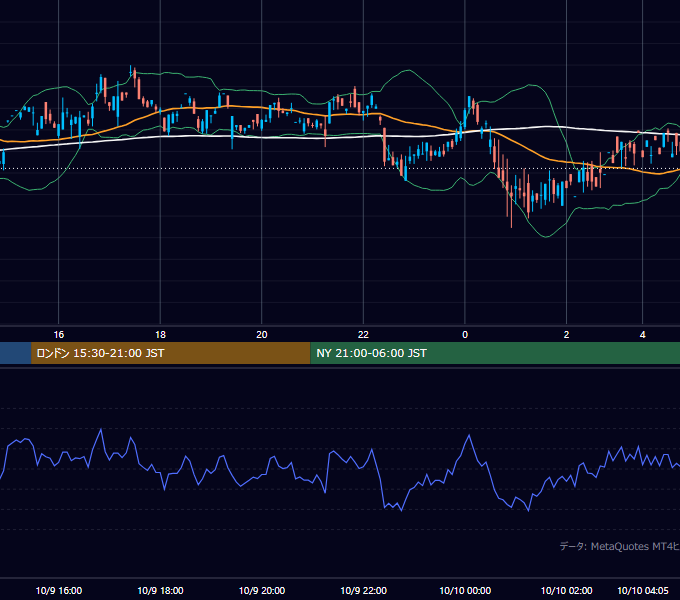680x600 pixels.
Task: Click the NY 21:00-06:00 JST session bar
Action: pyautogui.click(x=495, y=353)
